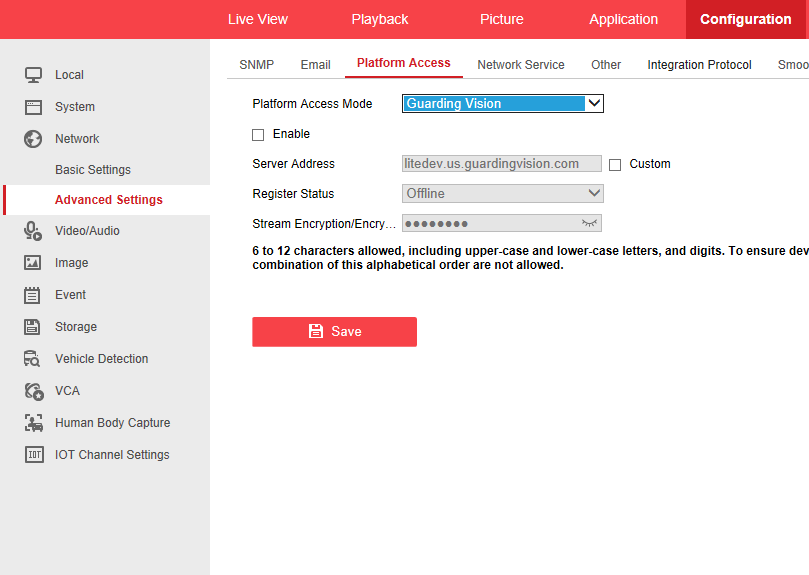809x575 pixels.
Task: Tick the Enable checkbox
Action: coord(258,134)
